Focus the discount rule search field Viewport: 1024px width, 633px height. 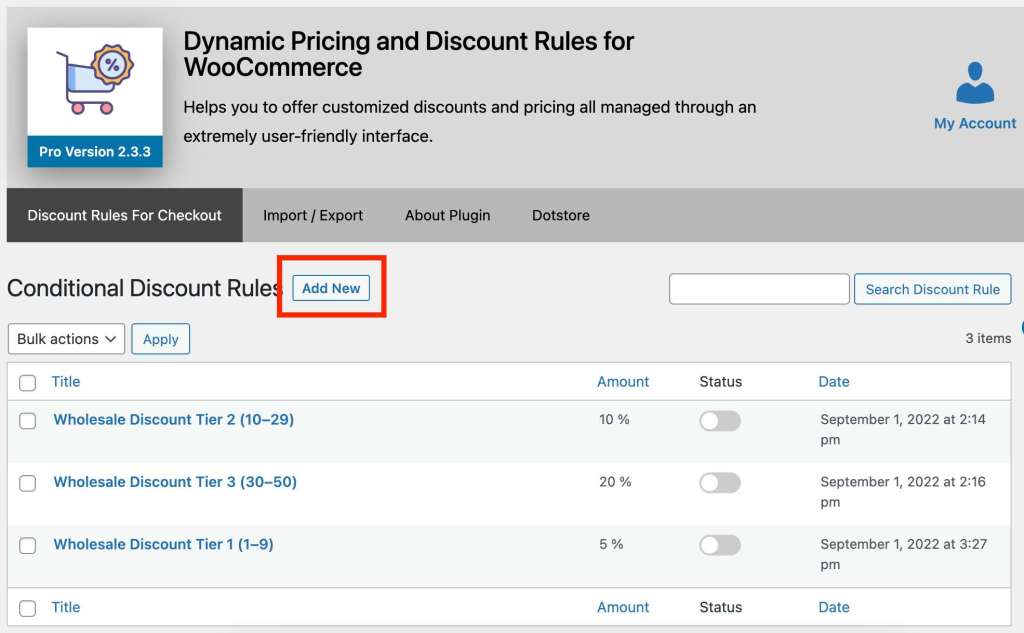point(759,289)
